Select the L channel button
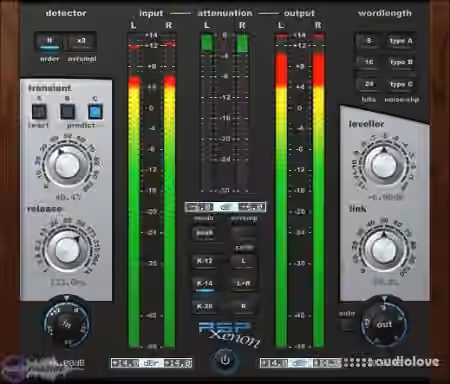450x384 pixels. coord(243,261)
